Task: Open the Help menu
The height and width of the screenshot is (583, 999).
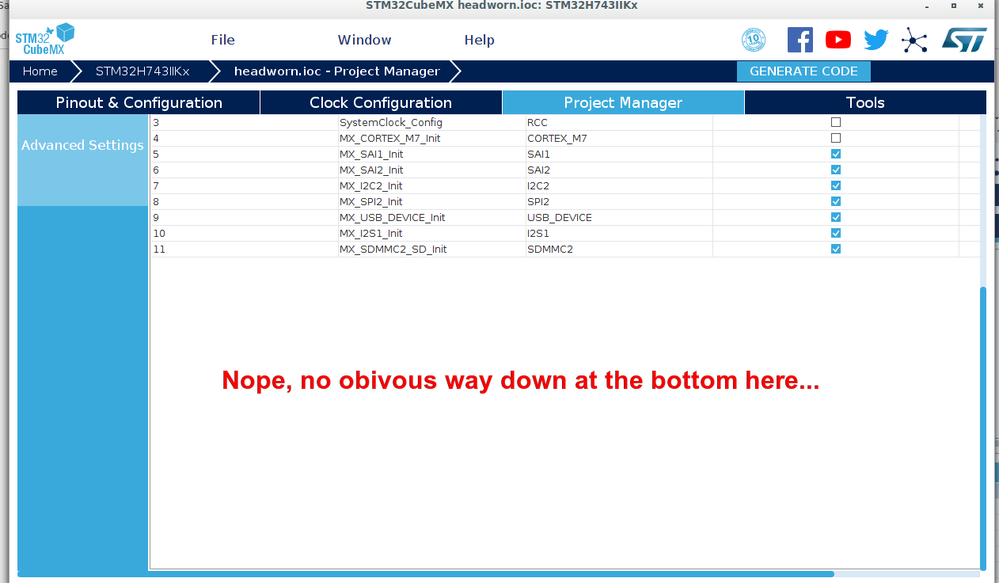Action: click(x=479, y=40)
